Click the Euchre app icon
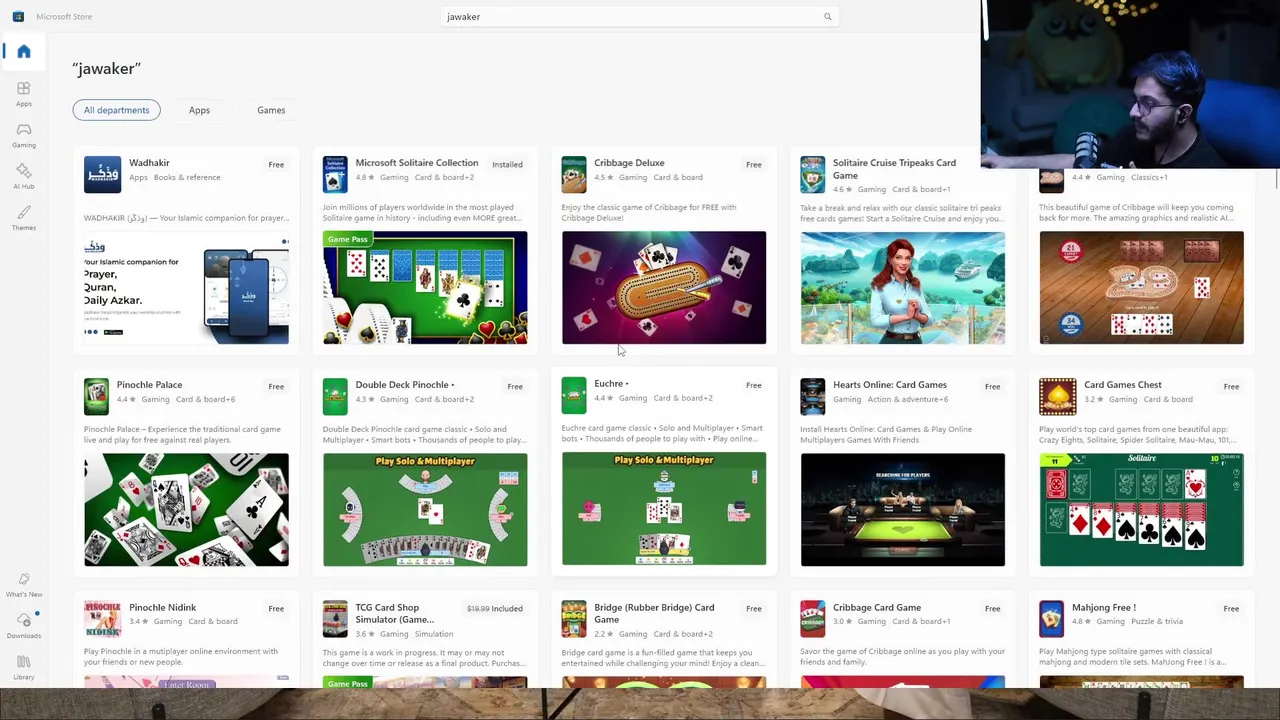Image resolution: width=1280 pixels, height=720 pixels. (574, 395)
